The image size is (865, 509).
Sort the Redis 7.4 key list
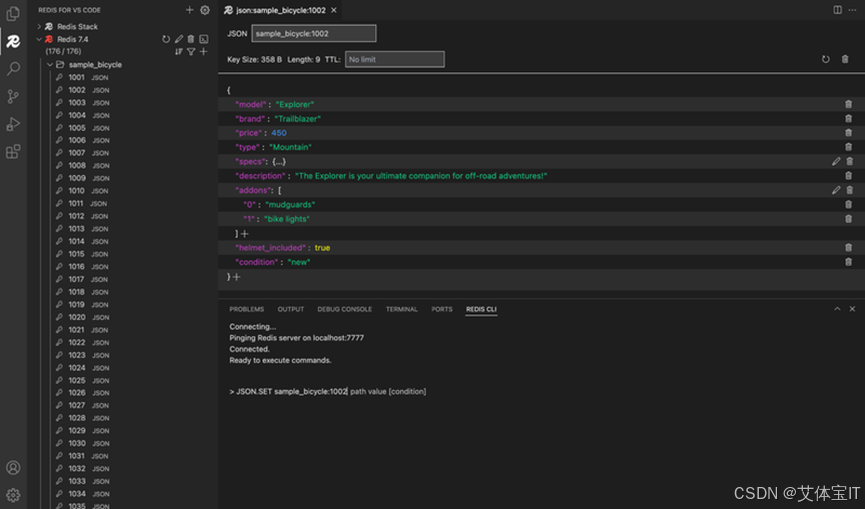point(178,51)
